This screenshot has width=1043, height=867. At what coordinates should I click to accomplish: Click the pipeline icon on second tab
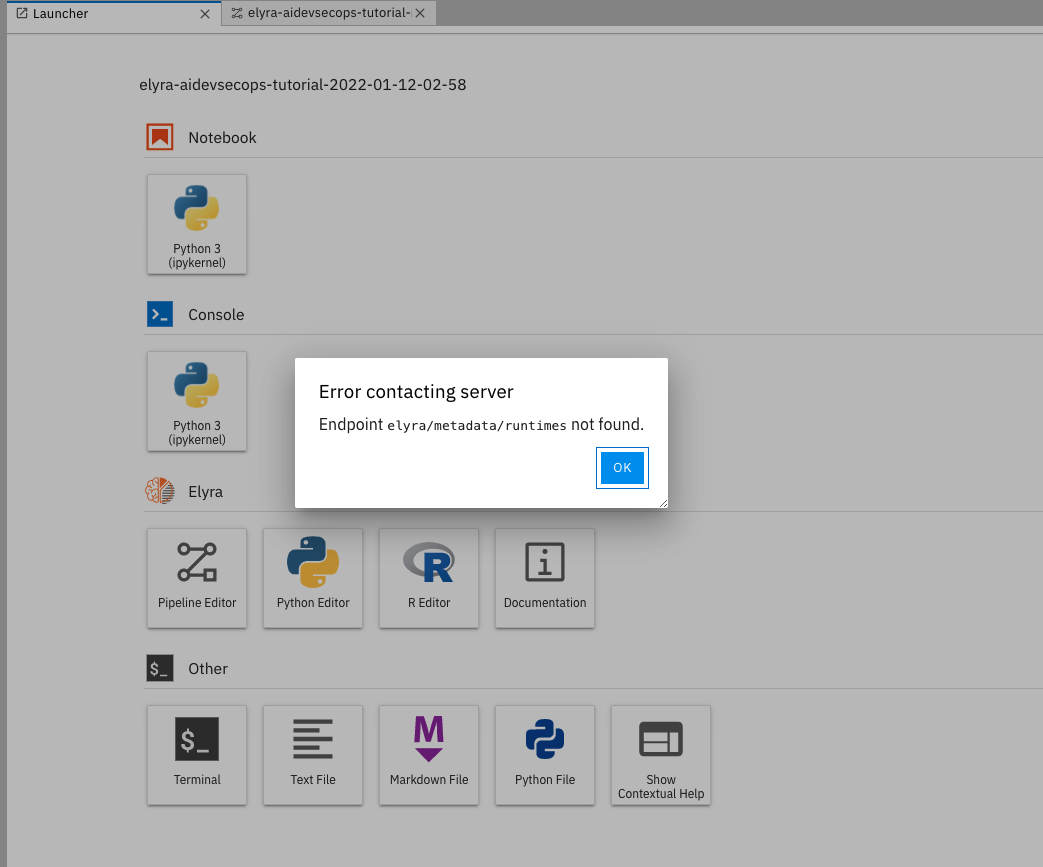pos(237,13)
